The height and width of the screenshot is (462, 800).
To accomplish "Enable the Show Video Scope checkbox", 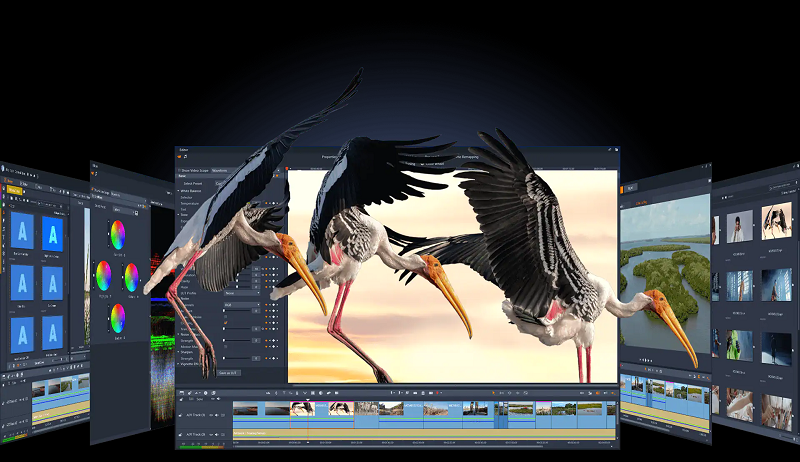I will tap(181, 170).
